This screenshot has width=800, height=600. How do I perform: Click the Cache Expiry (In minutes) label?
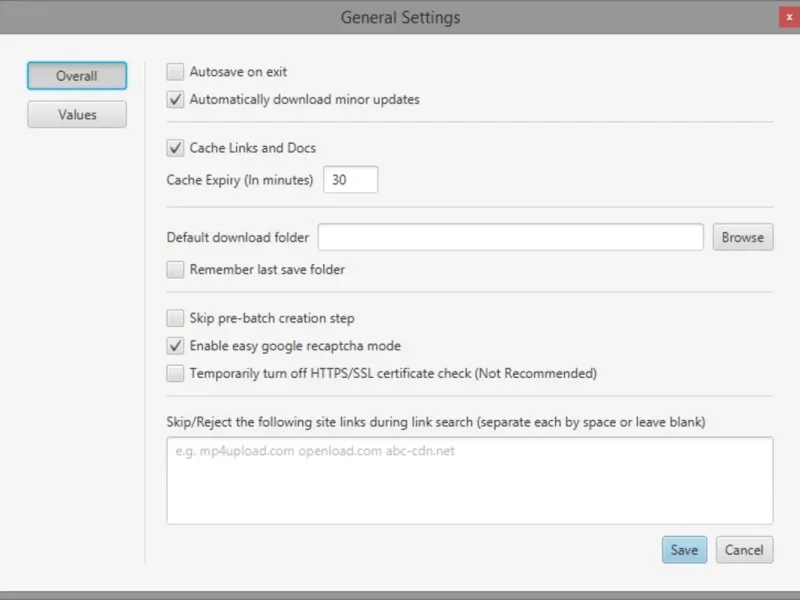(240, 180)
